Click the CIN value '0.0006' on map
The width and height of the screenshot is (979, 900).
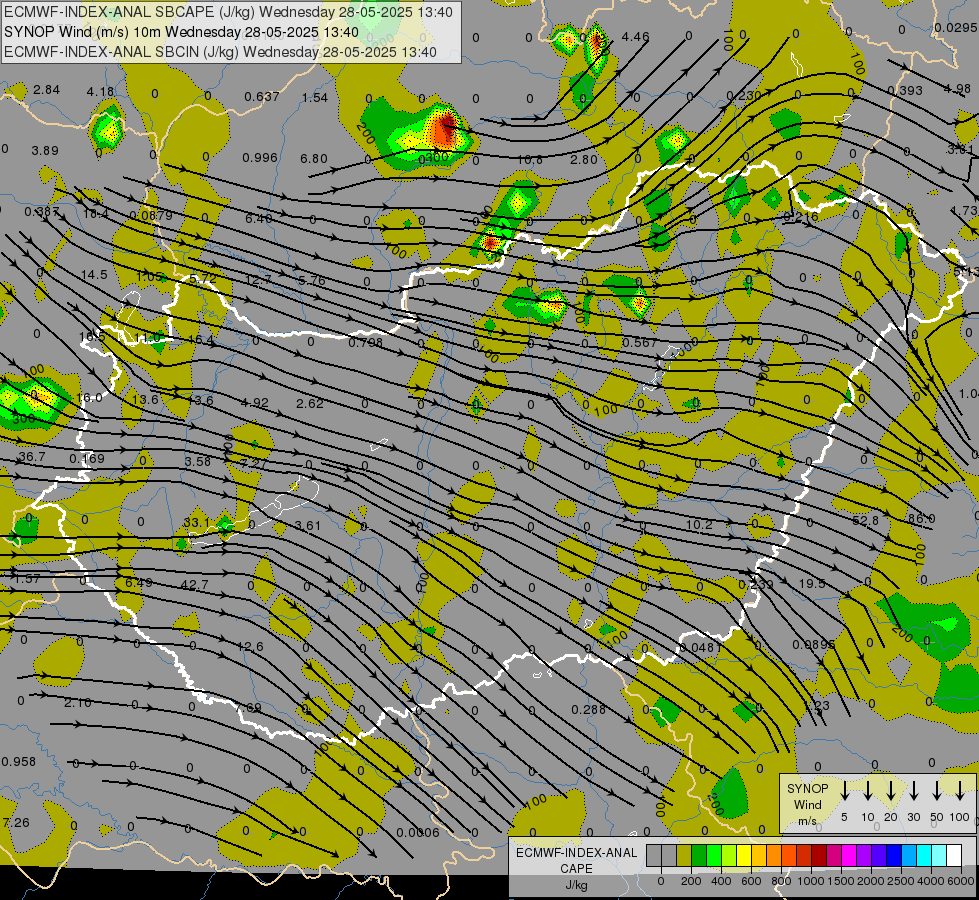pos(418,832)
